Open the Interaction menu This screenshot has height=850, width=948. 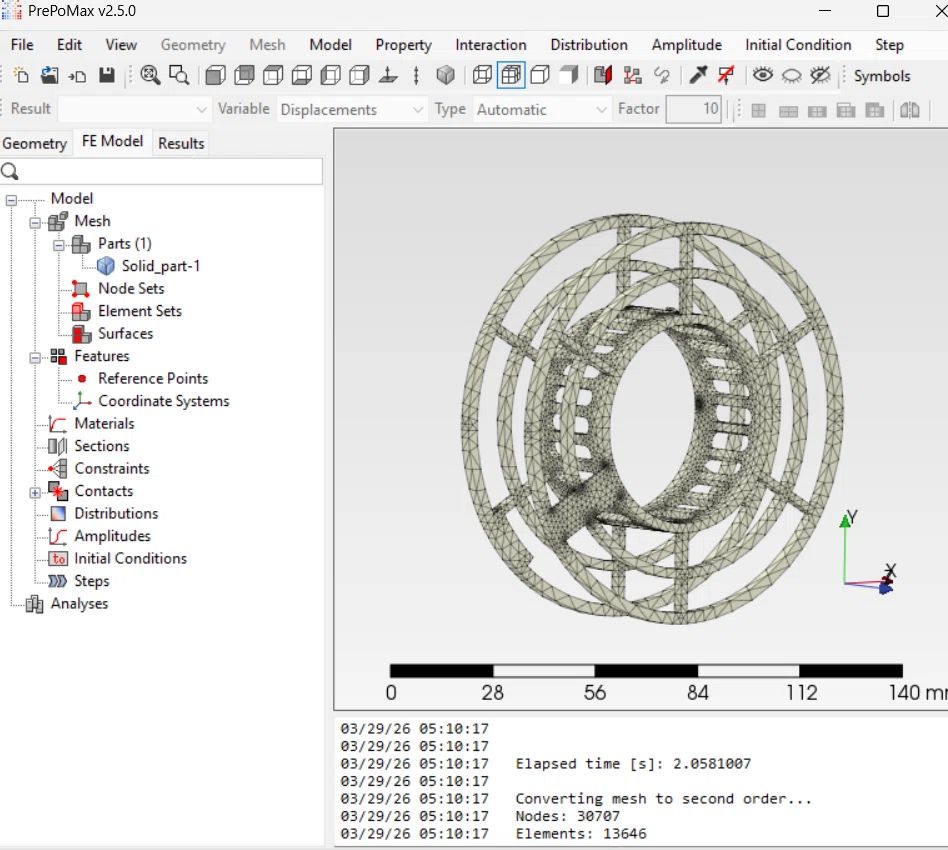491,45
